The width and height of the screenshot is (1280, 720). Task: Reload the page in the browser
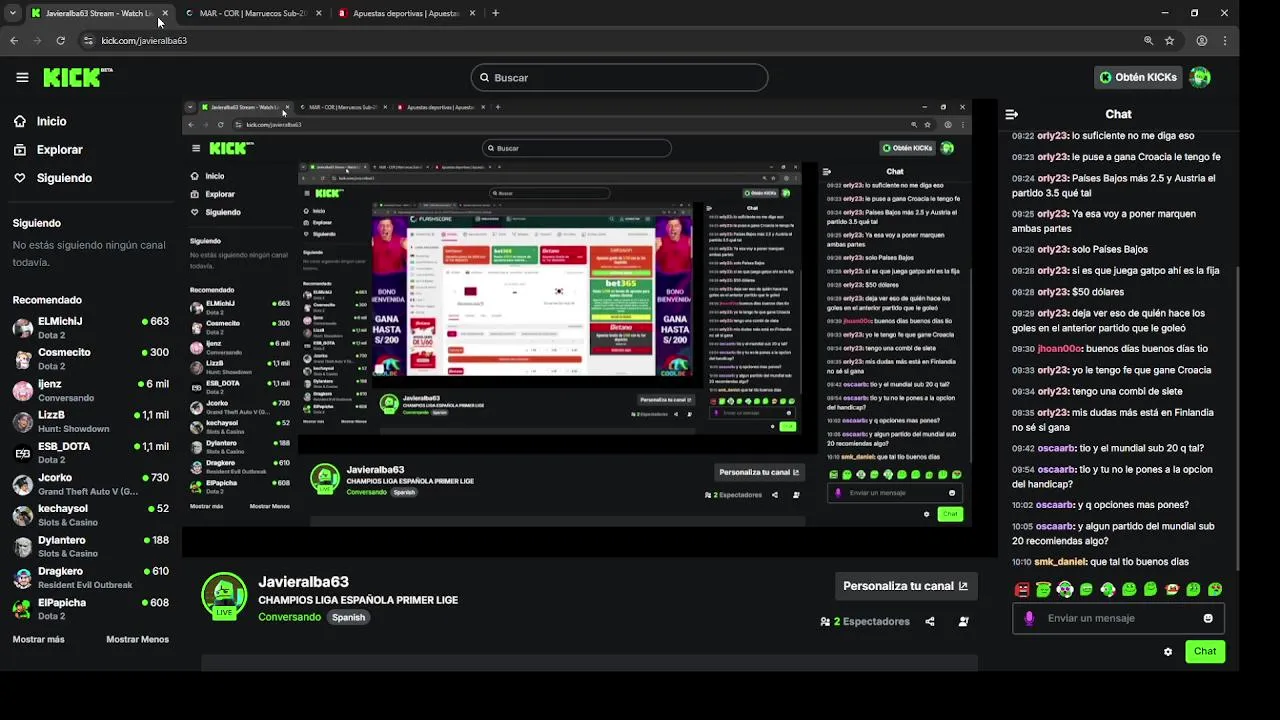click(60, 40)
